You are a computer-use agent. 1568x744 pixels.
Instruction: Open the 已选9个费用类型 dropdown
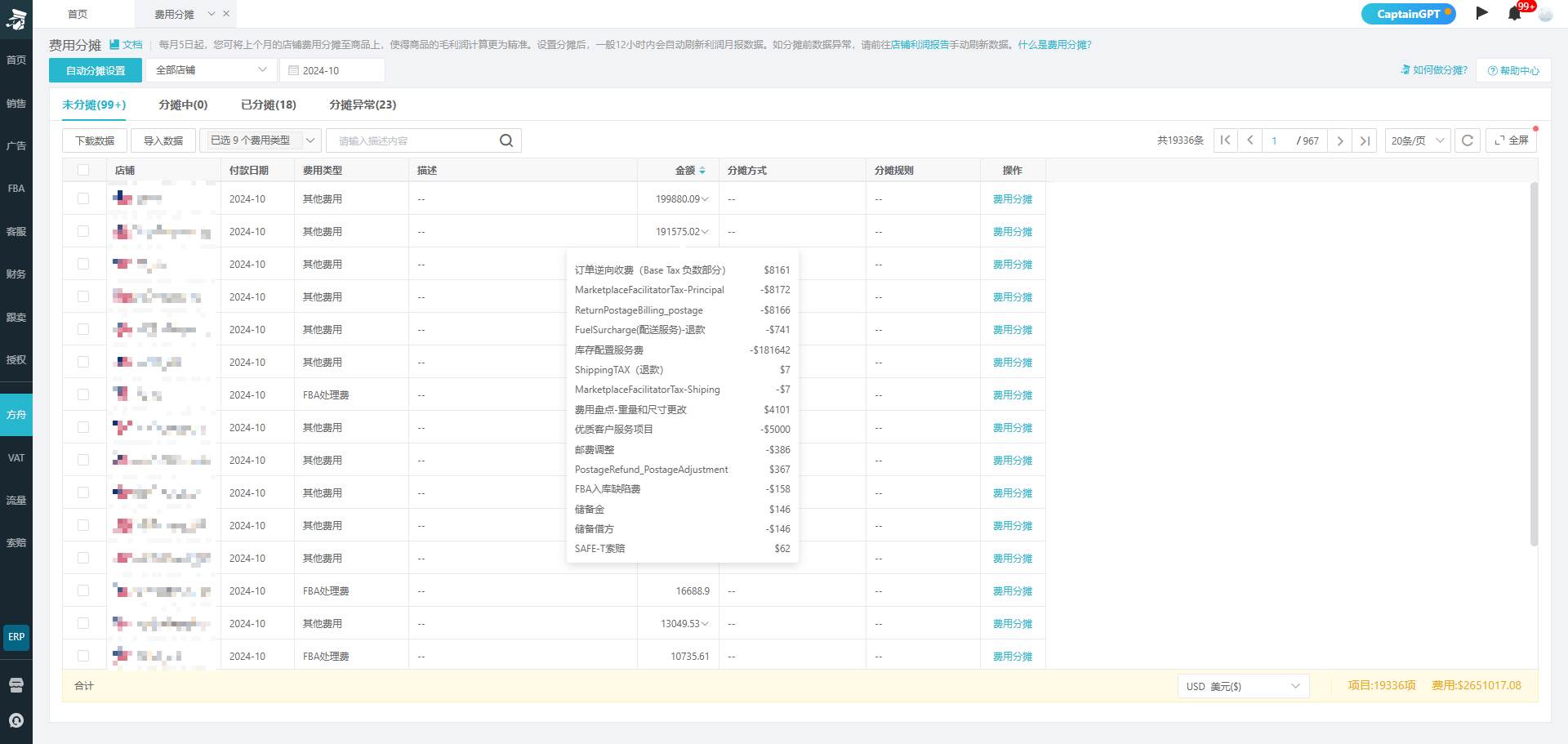click(x=261, y=140)
